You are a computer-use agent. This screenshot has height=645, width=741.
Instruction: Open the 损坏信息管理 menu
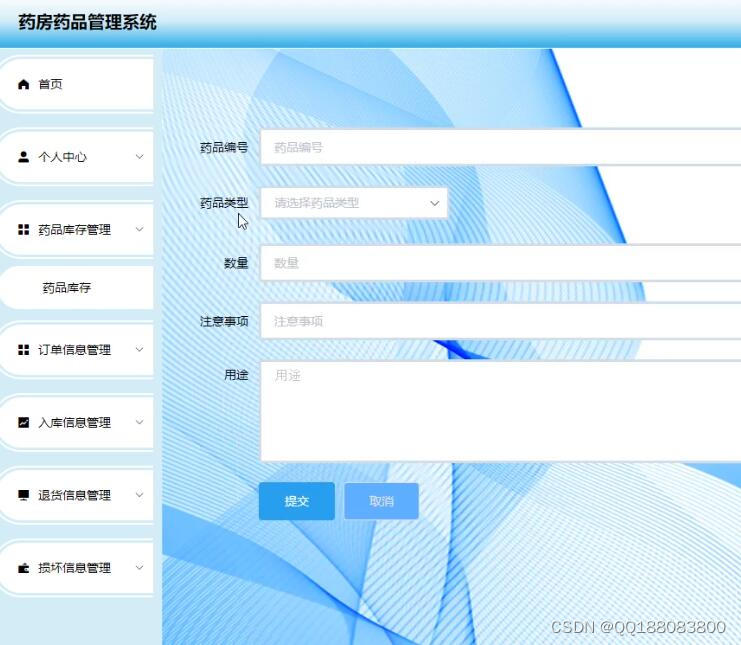(77, 568)
